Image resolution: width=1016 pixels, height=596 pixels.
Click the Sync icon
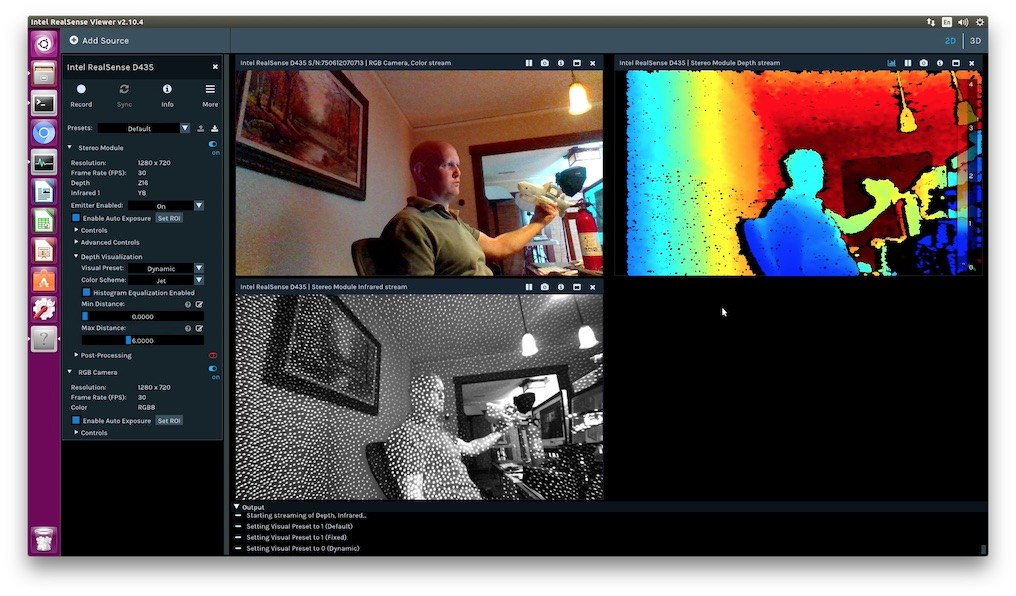click(124, 89)
